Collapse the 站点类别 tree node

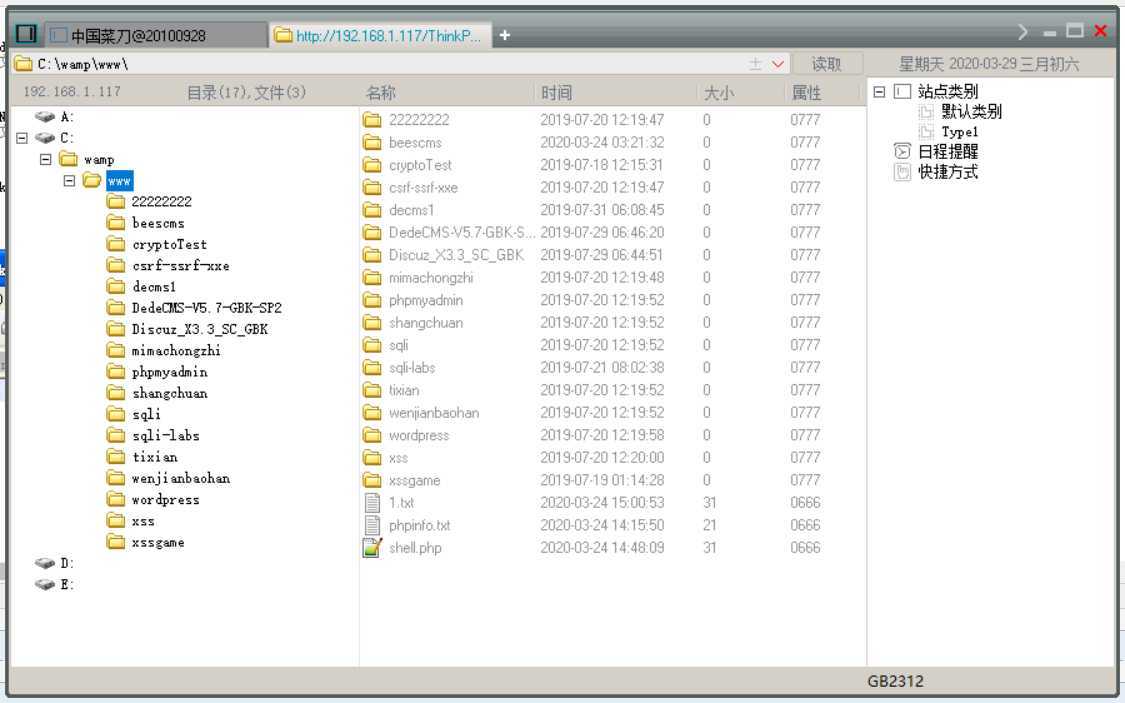coord(879,92)
